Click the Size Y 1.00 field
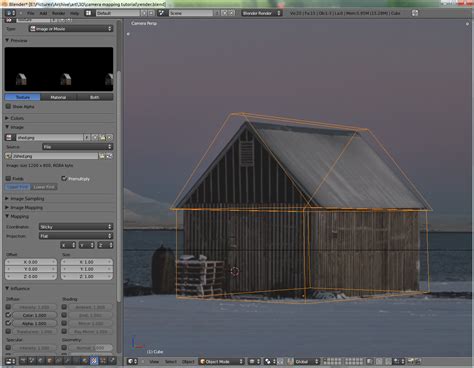Viewport: 474px width, 368px height. 87,269
